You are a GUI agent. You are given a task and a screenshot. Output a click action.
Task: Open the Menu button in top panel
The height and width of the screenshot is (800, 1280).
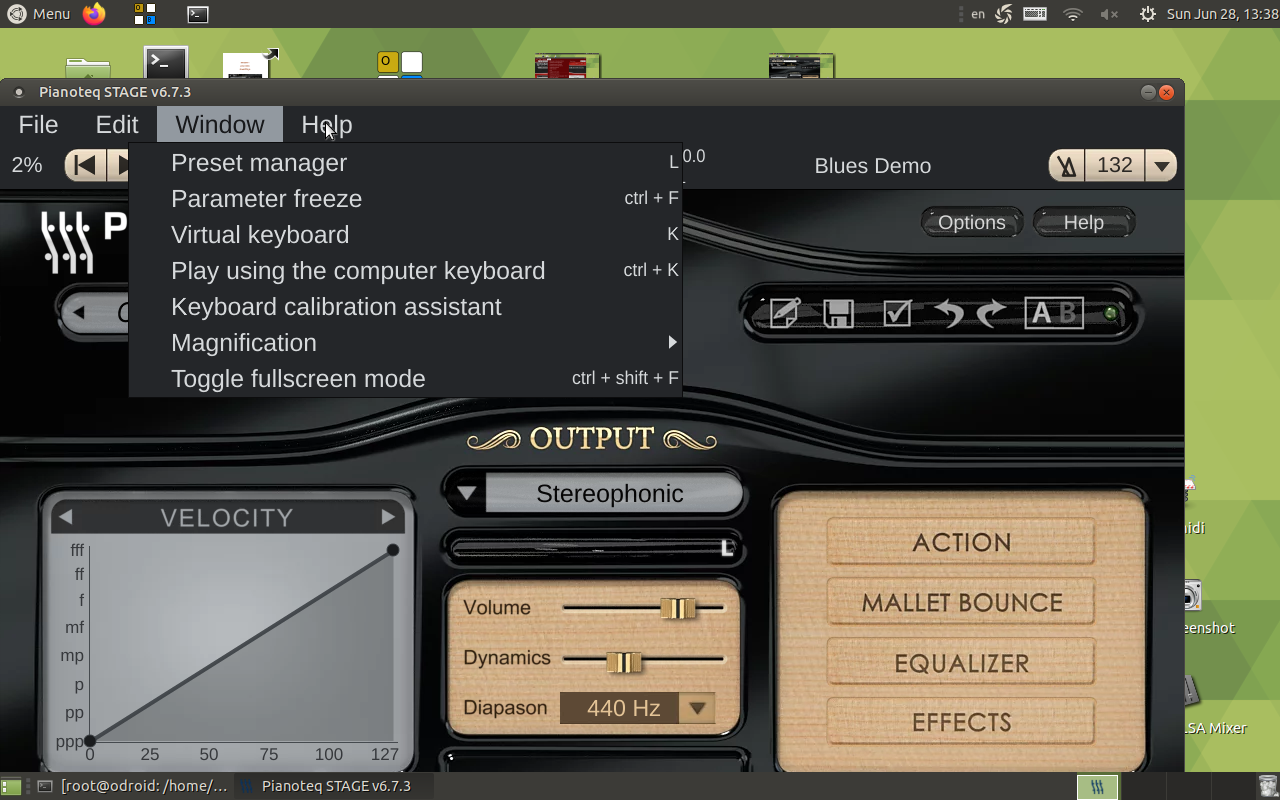click(40, 14)
